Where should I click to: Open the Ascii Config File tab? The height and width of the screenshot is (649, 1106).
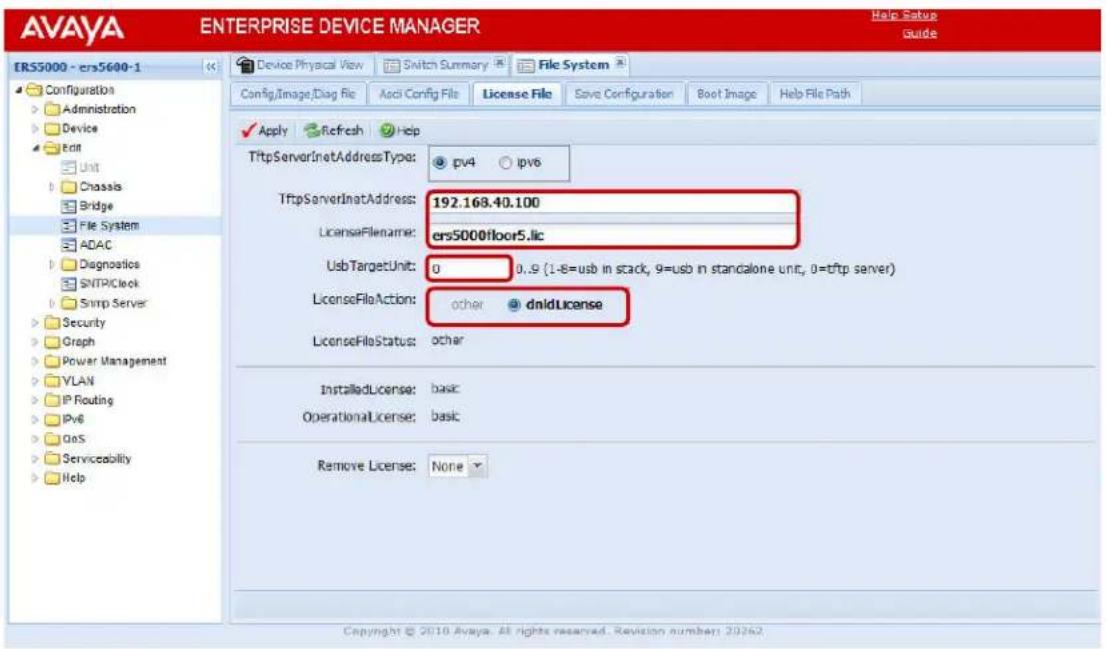[x=418, y=94]
